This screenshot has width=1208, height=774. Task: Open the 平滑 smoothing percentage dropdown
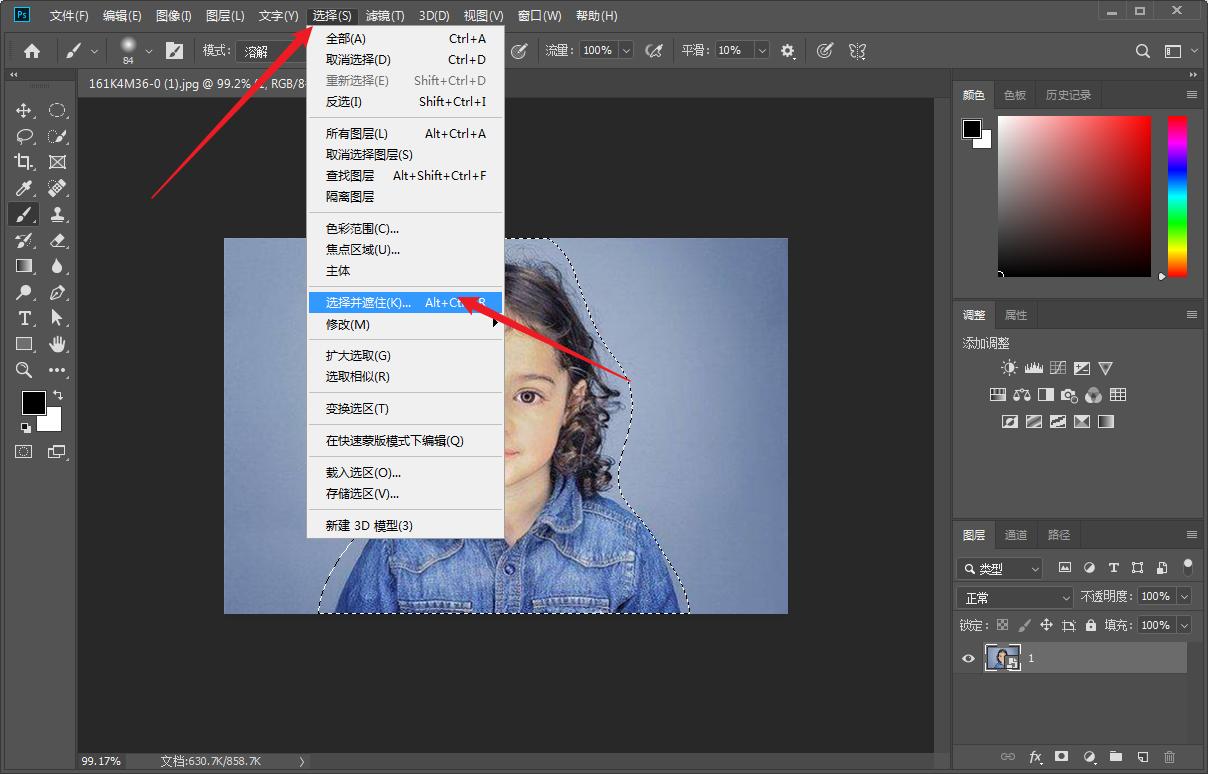coord(762,50)
